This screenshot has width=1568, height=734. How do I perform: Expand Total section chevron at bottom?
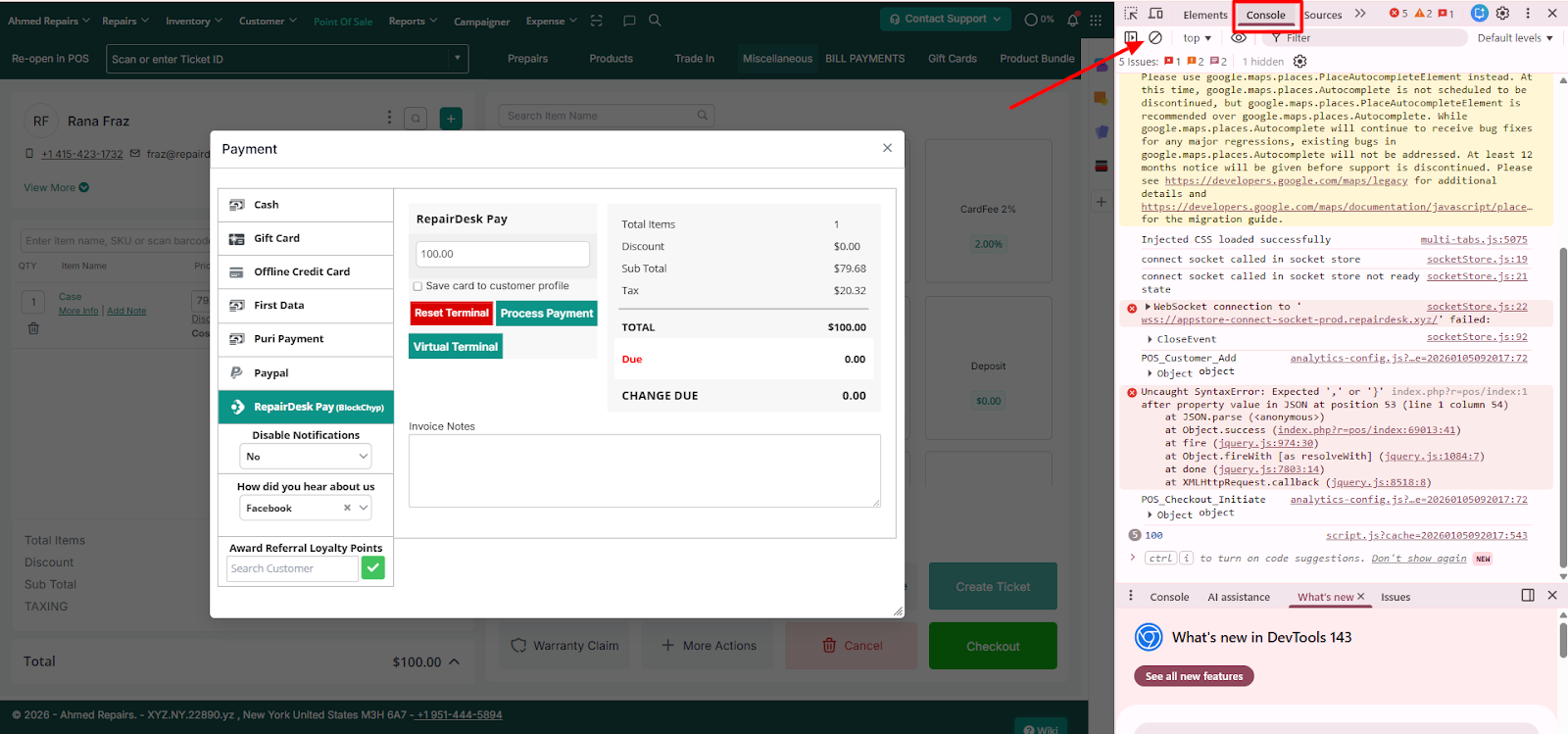click(x=455, y=661)
